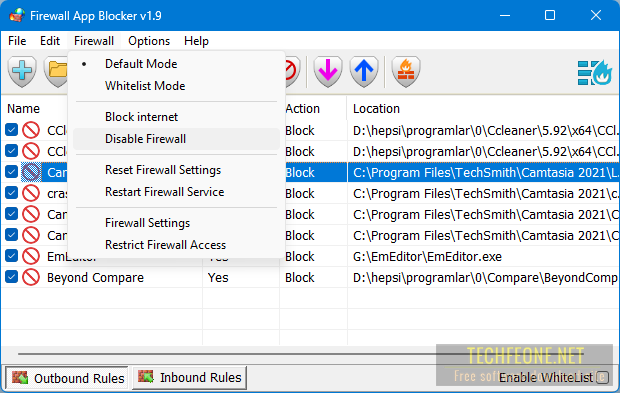Open the Options menu

[x=149, y=41]
